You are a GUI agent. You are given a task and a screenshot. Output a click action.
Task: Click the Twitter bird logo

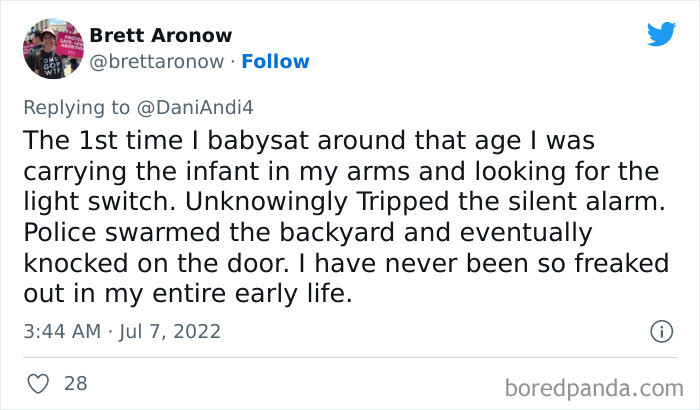[660, 34]
